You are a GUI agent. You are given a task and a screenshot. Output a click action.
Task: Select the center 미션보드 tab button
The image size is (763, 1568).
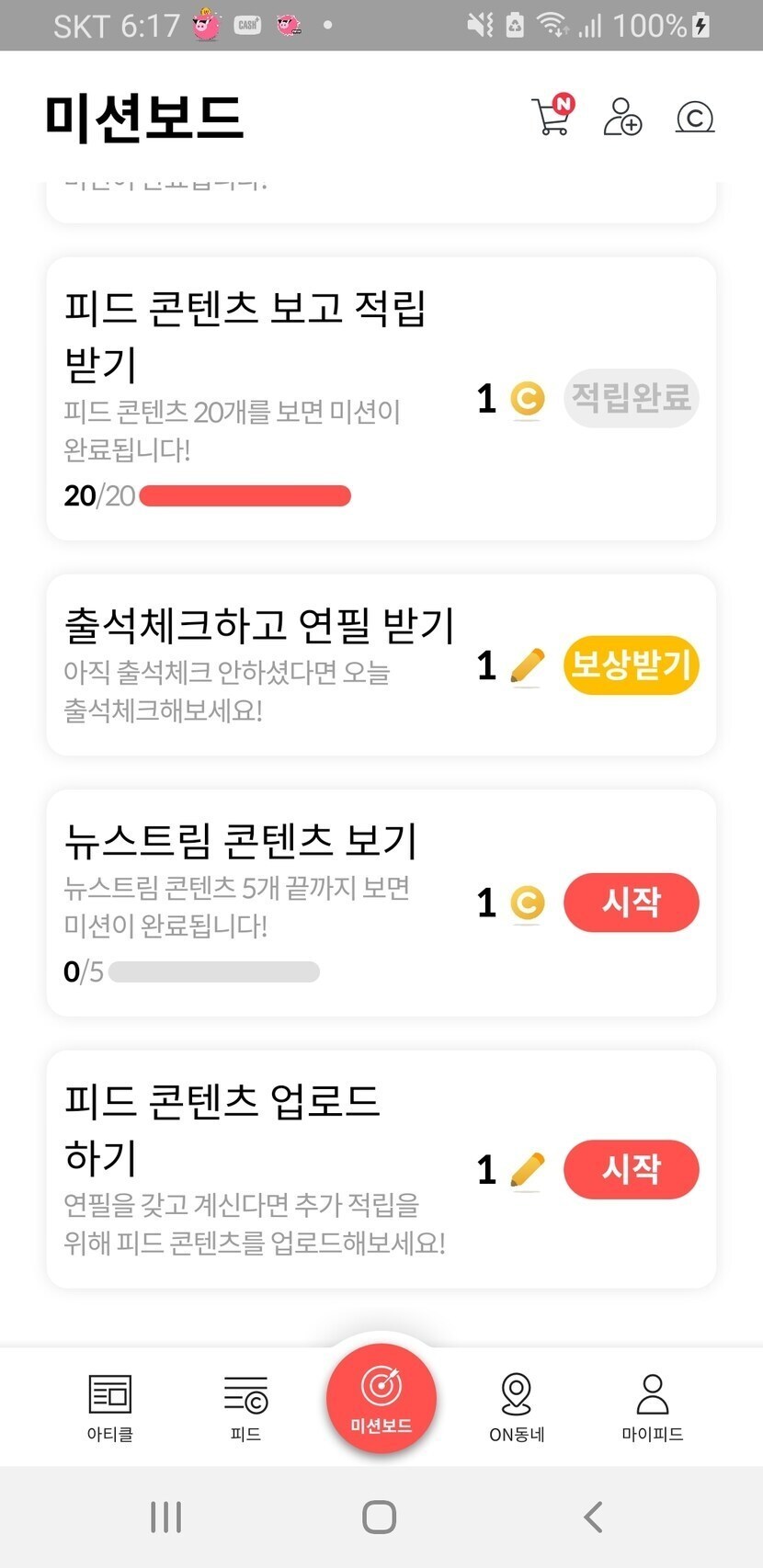click(x=381, y=1397)
